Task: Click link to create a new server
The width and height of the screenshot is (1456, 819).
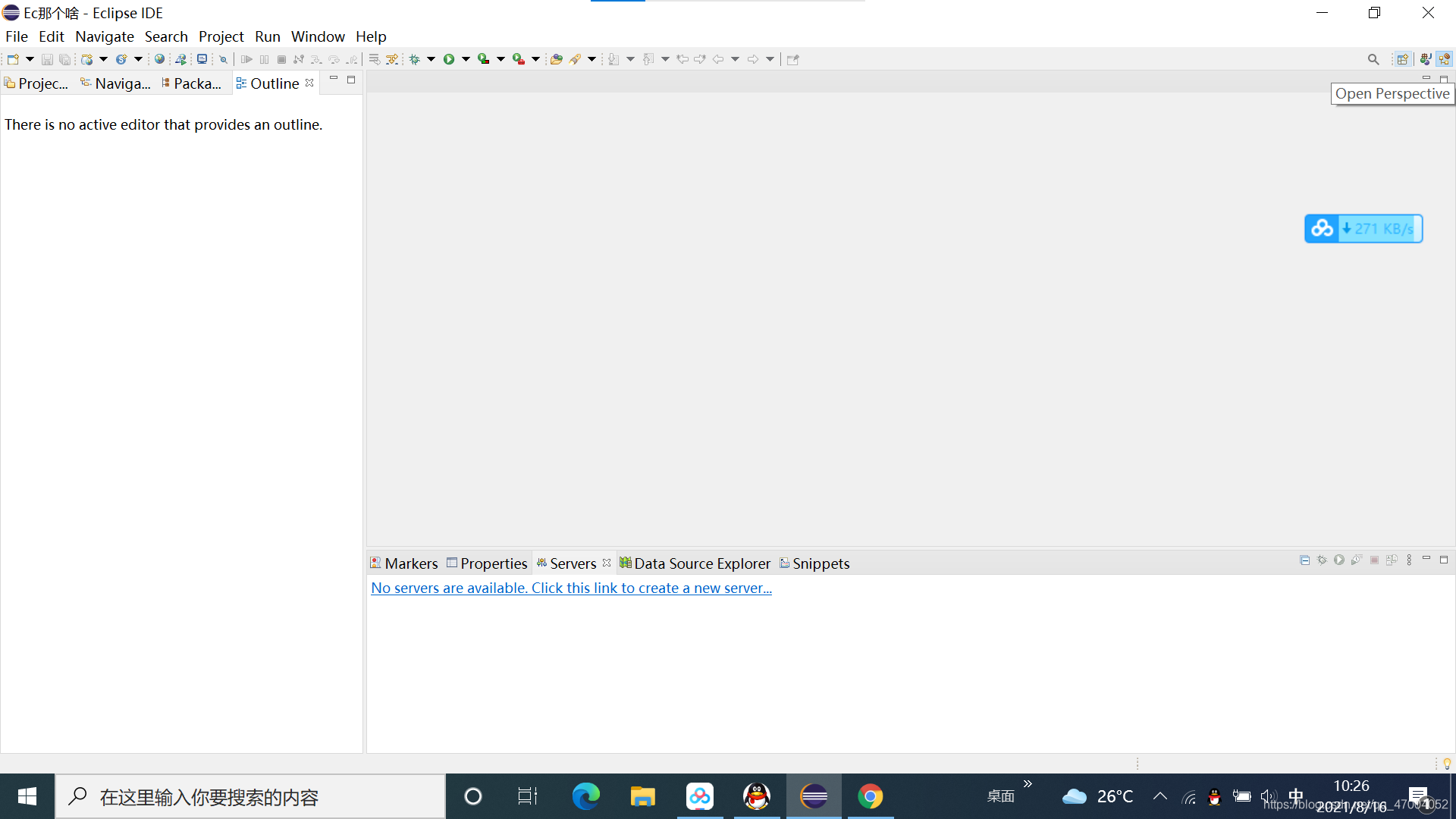Action: click(570, 587)
